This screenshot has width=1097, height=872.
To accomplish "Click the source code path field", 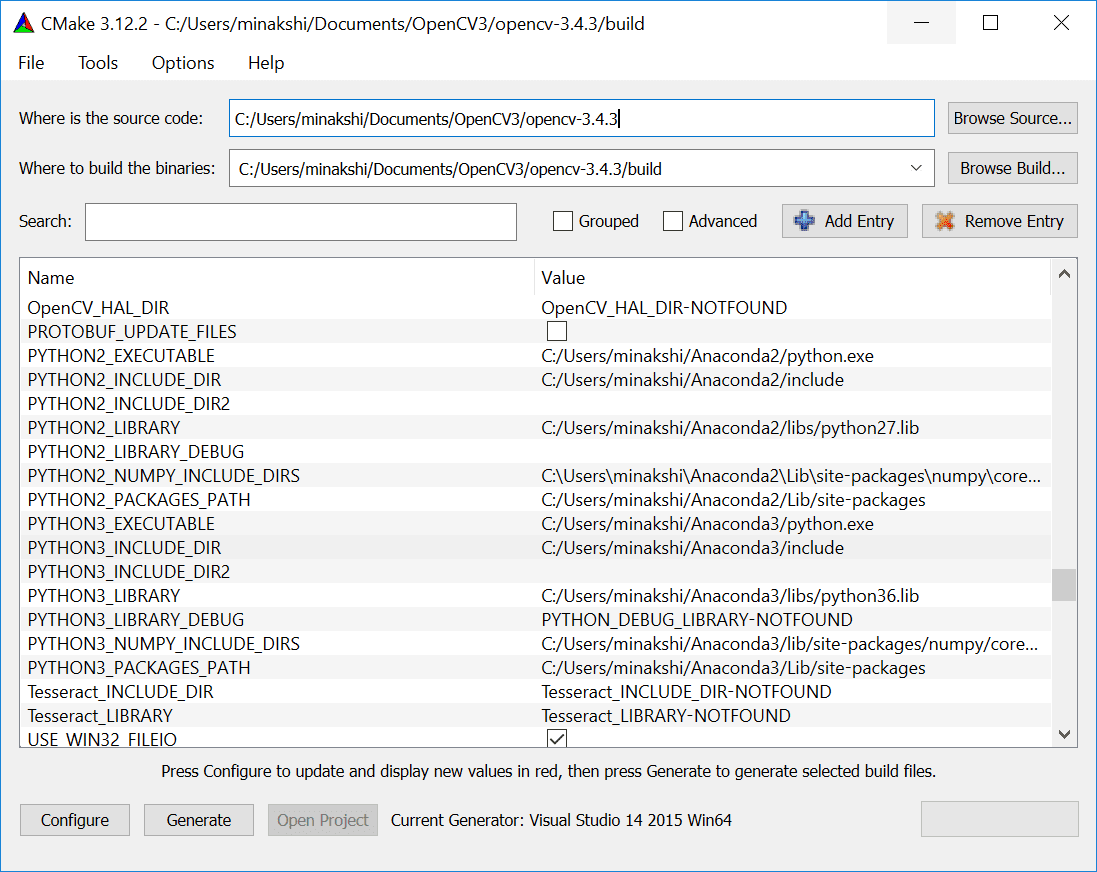I will [581, 118].
